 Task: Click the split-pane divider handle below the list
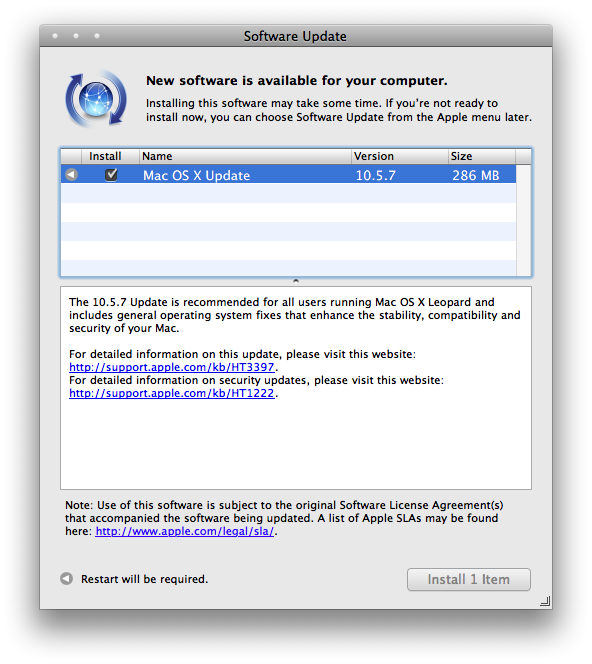click(x=296, y=281)
